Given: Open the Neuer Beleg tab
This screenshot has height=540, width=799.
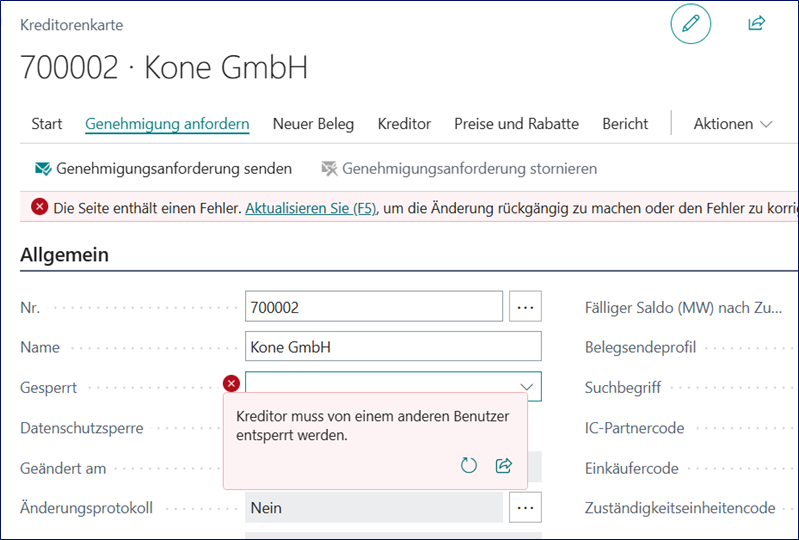Looking at the screenshot, I should (313, 124).
